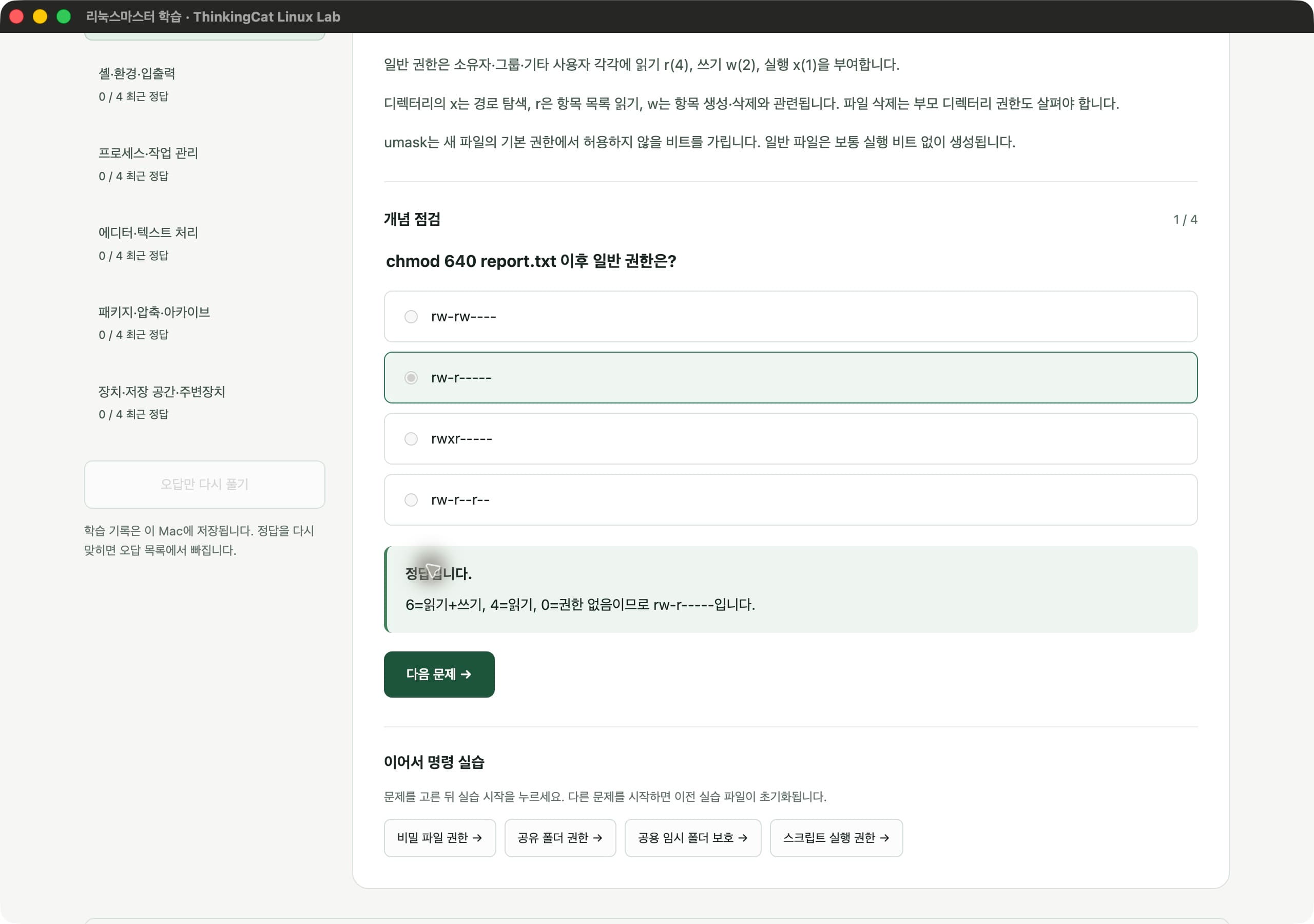Close the window with red button

point(16,16)
